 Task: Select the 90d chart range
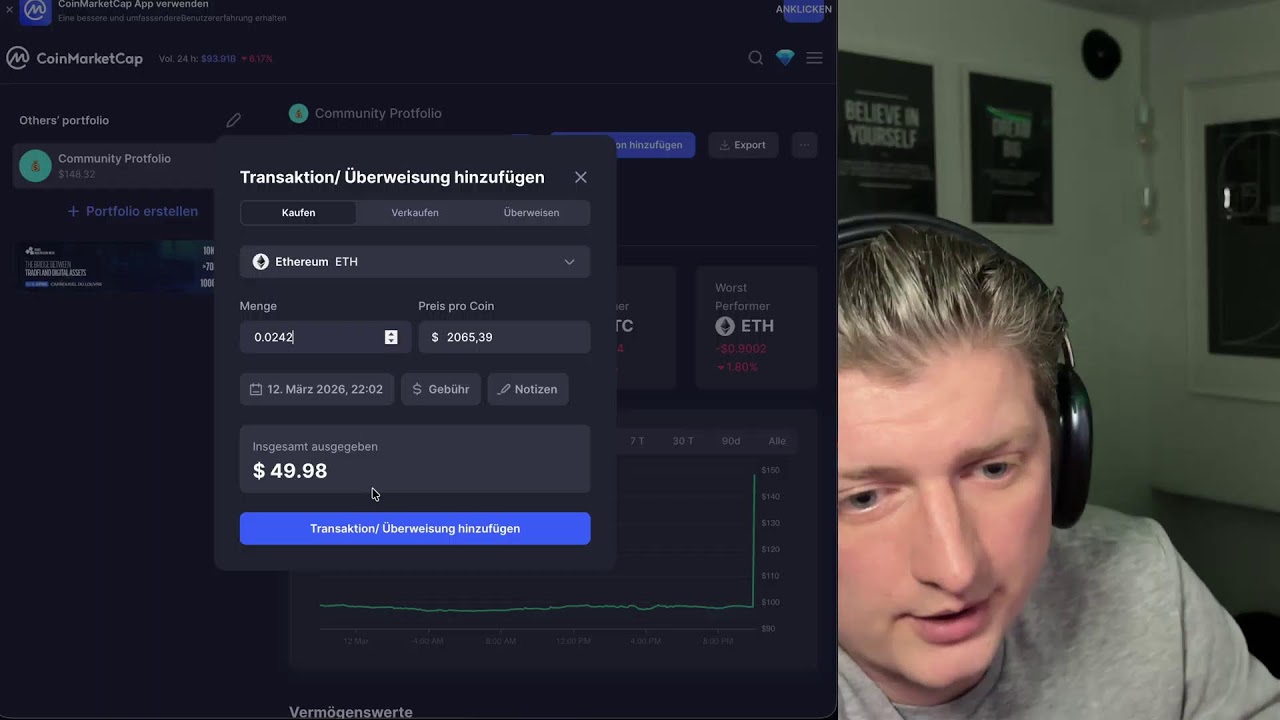point(731,441)
